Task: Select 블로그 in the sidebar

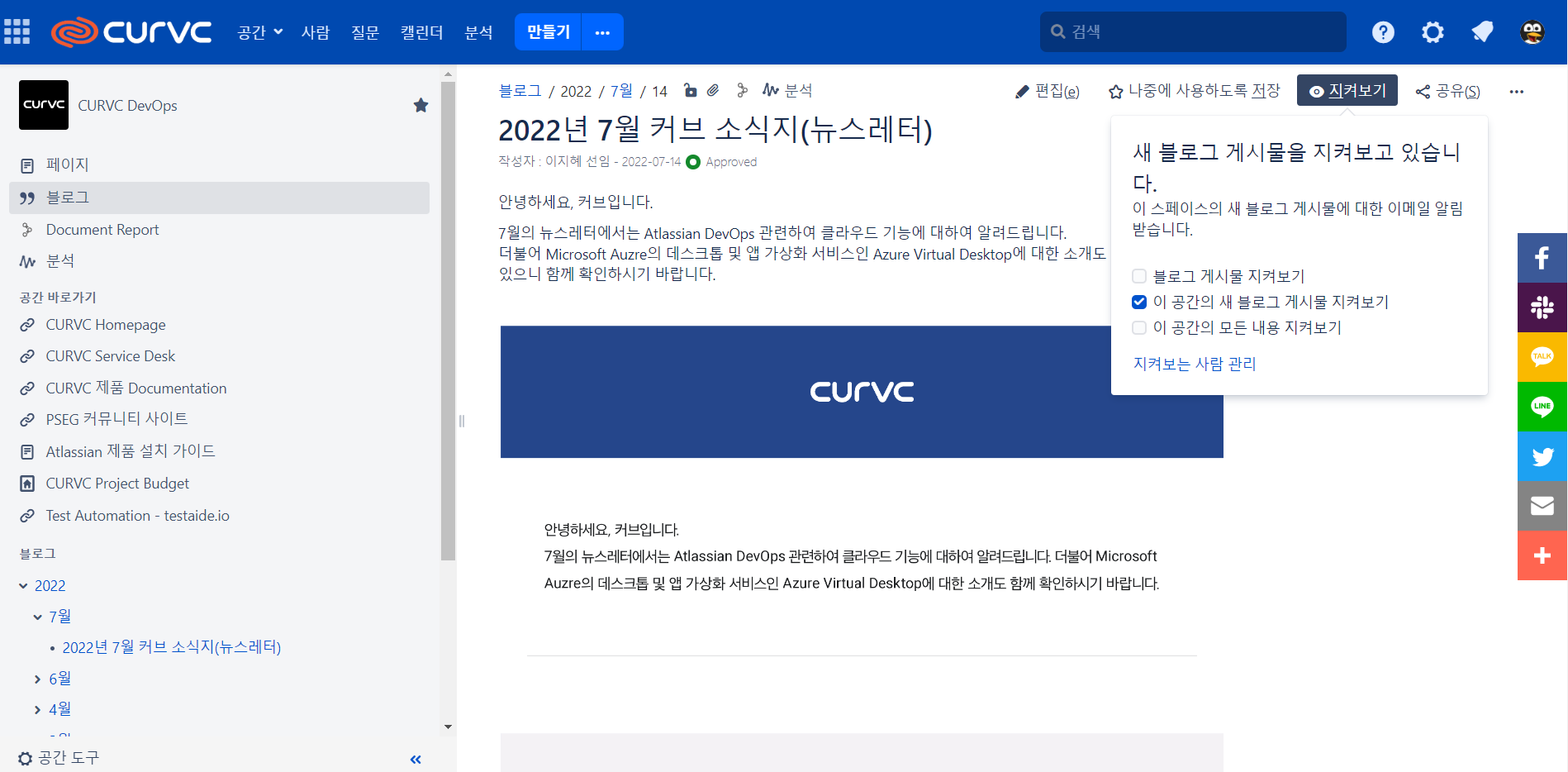Action: click(219, 198)
